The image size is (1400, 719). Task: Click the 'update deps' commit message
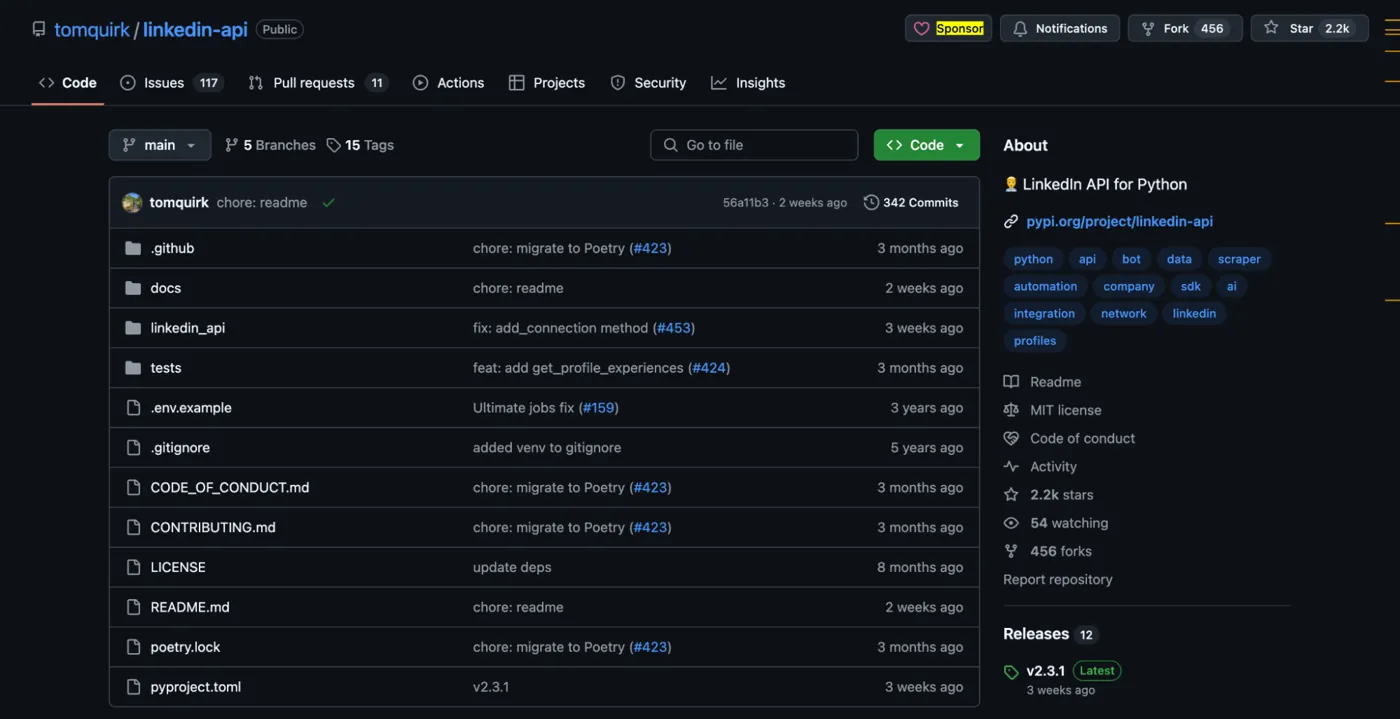(512, 567)
